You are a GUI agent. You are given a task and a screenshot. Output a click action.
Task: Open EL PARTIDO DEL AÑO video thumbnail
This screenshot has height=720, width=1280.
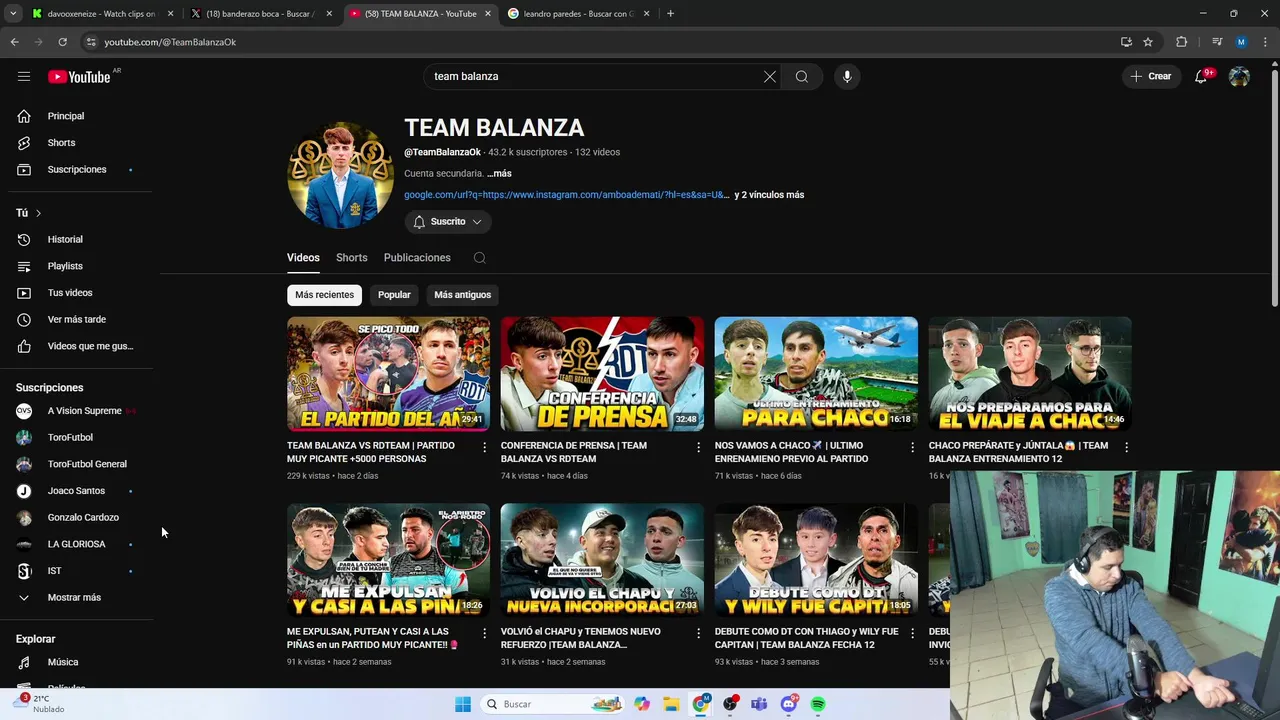click(x=388, y=374)
